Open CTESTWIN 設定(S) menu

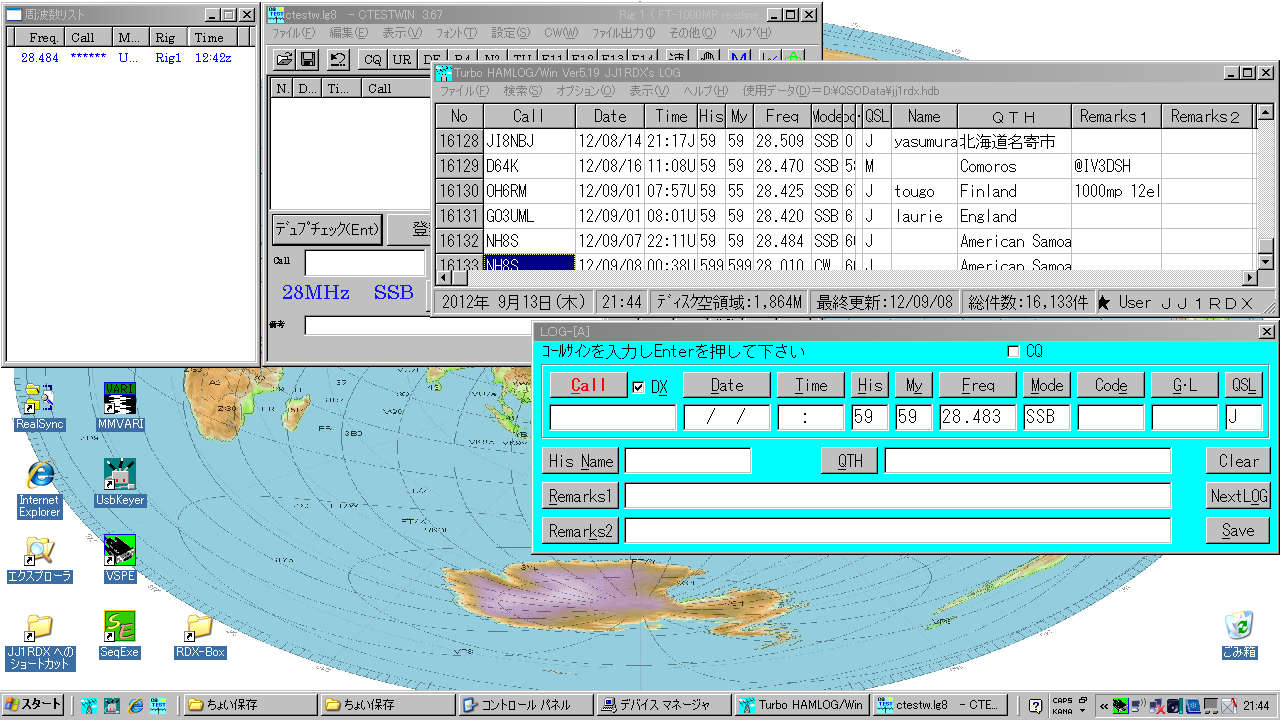point(511,33)
